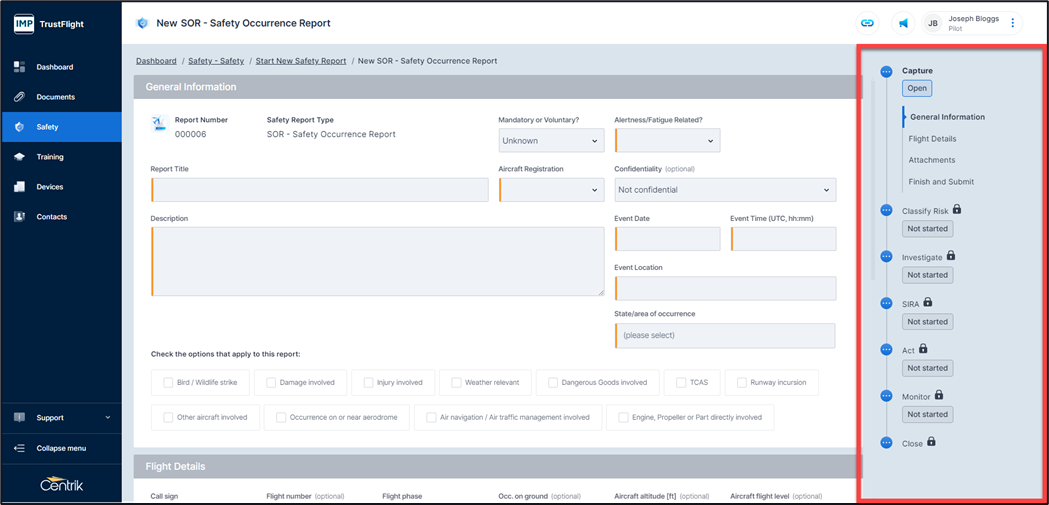The width and height of the screenshot is (1049, 505).
Task: Expand the Confidentiality dropdown
Action: [x=725, y=190]
